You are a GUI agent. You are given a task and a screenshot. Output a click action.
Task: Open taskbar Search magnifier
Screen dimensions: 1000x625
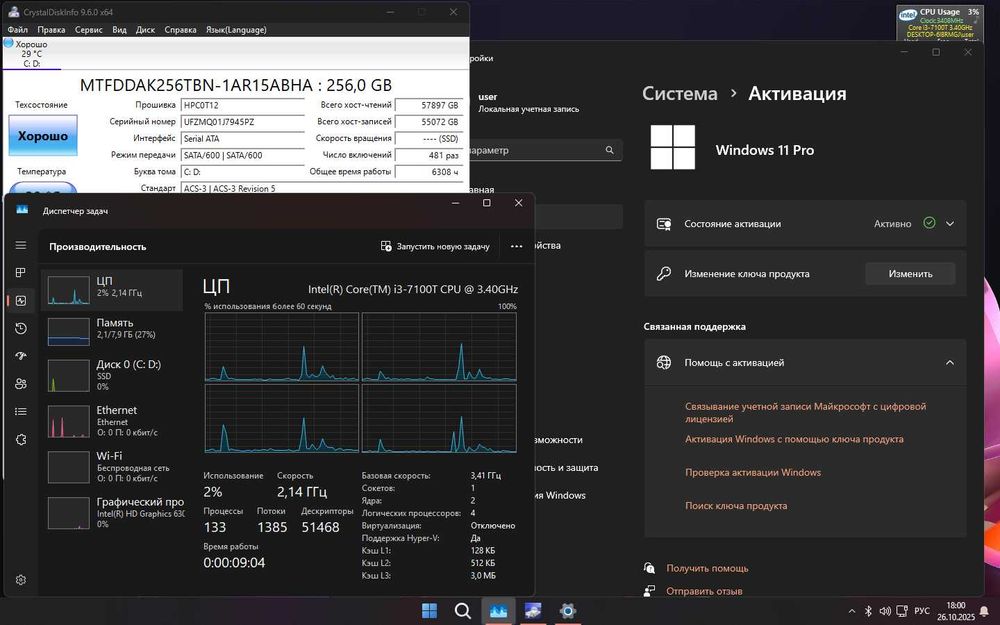point(463,611)
